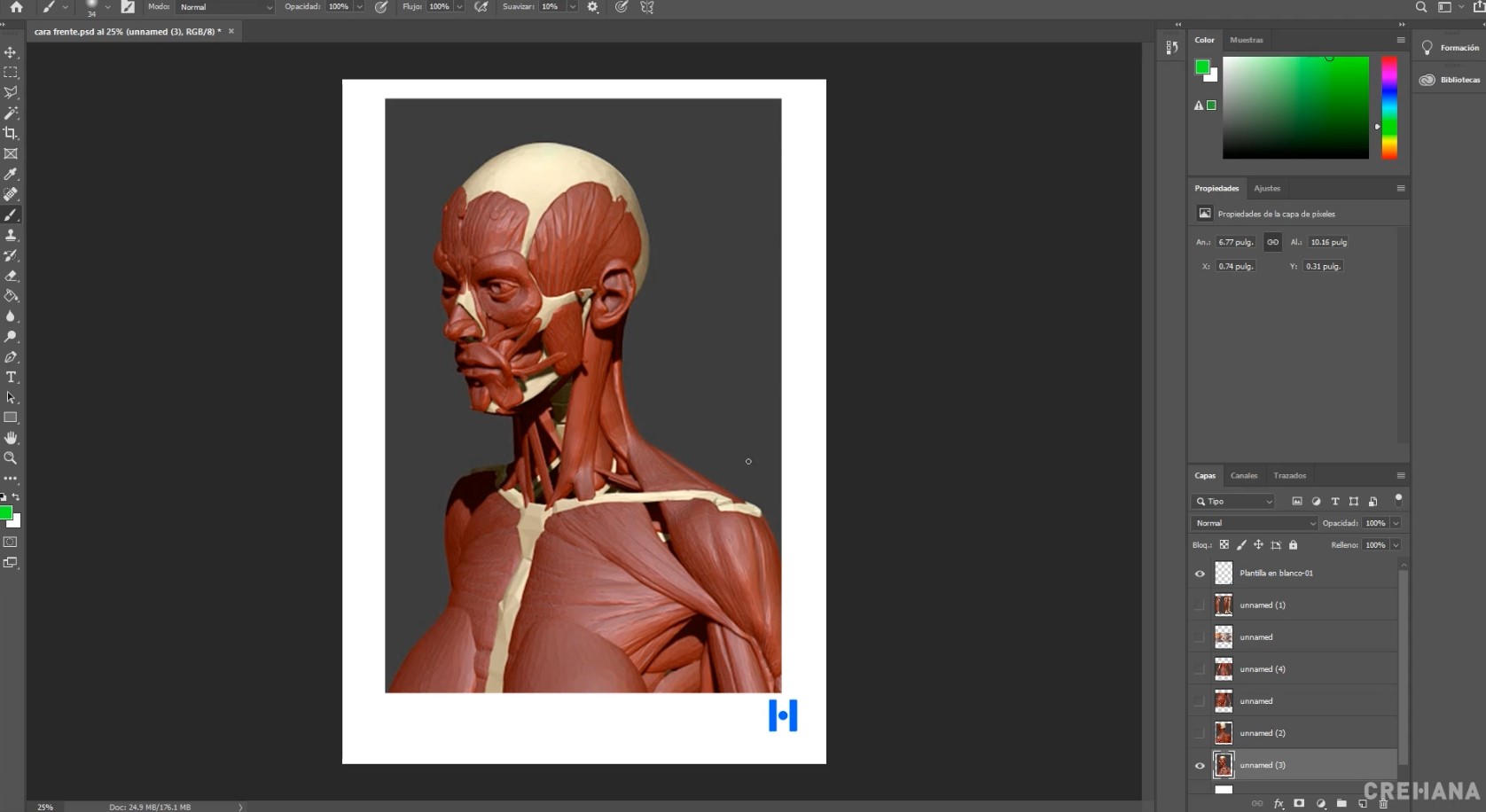1486x812 pixels.
Task: Open the Capas panel menu
Action: coord(1401,476)
